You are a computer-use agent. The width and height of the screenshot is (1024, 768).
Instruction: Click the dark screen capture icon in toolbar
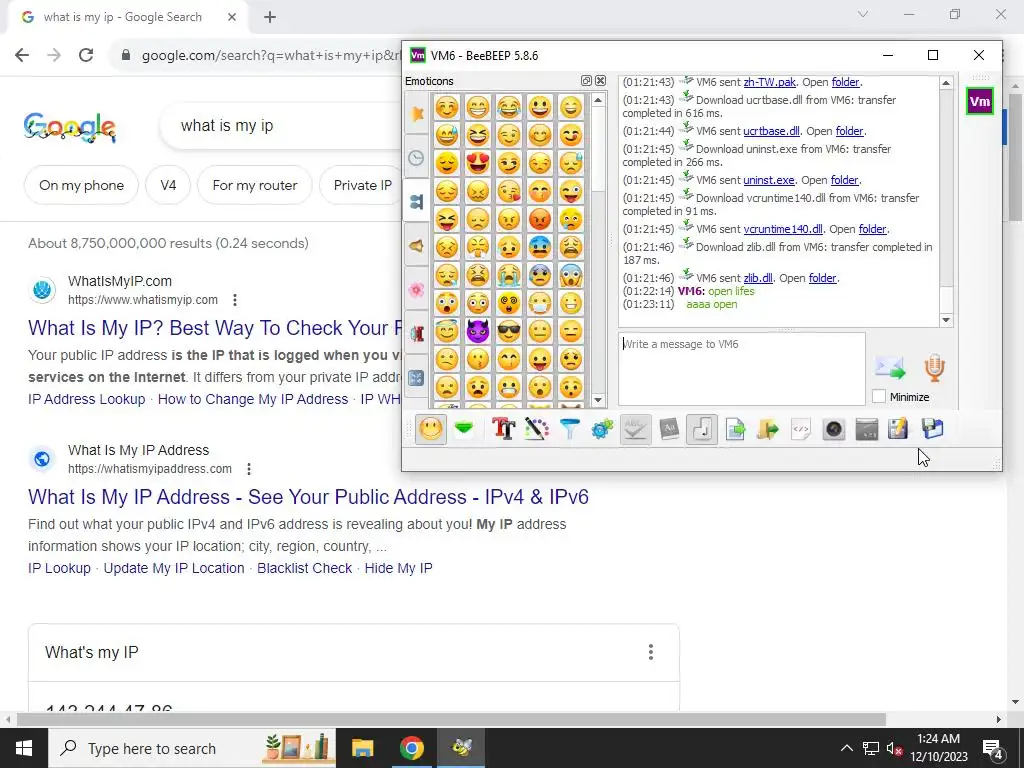click(867, 429)
